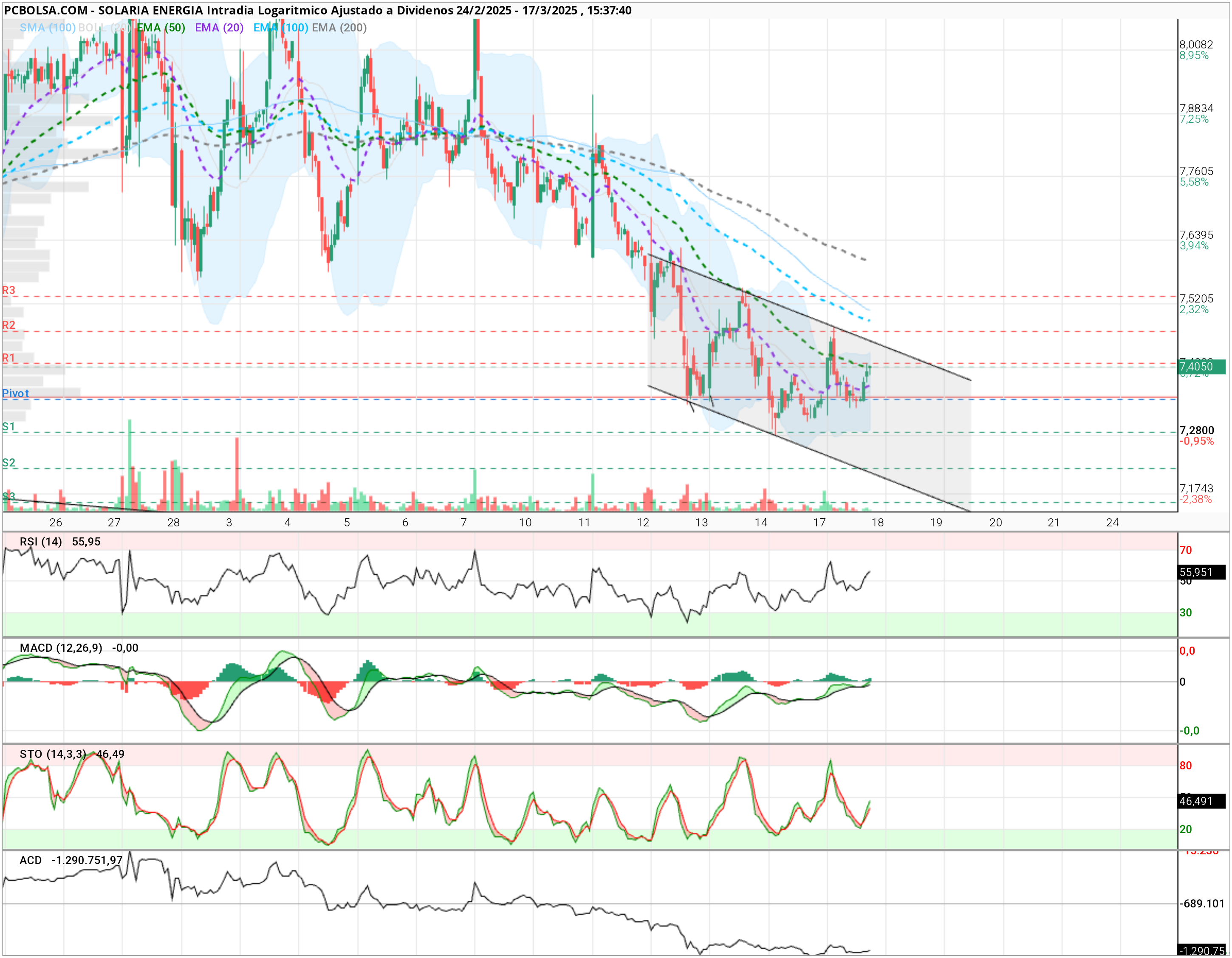The image size is (1232, 958).
Task: Toggle the EMA (50) legend entry
Action: (x=161, y=28)
